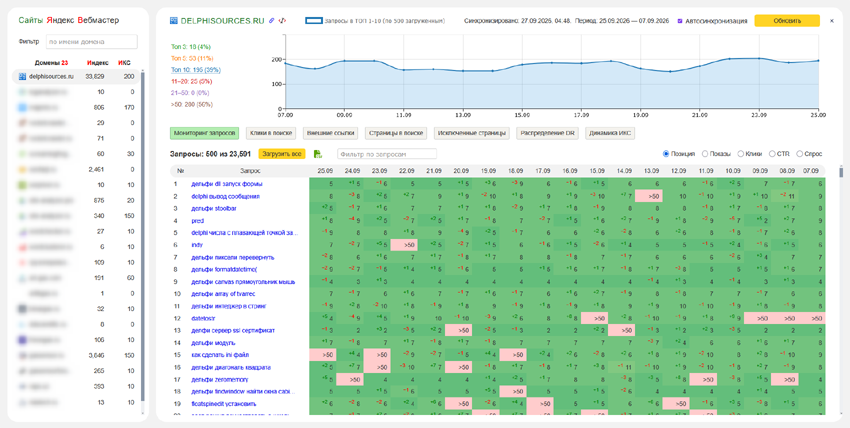Select the Топ 10 series link

tap(196, 70)
